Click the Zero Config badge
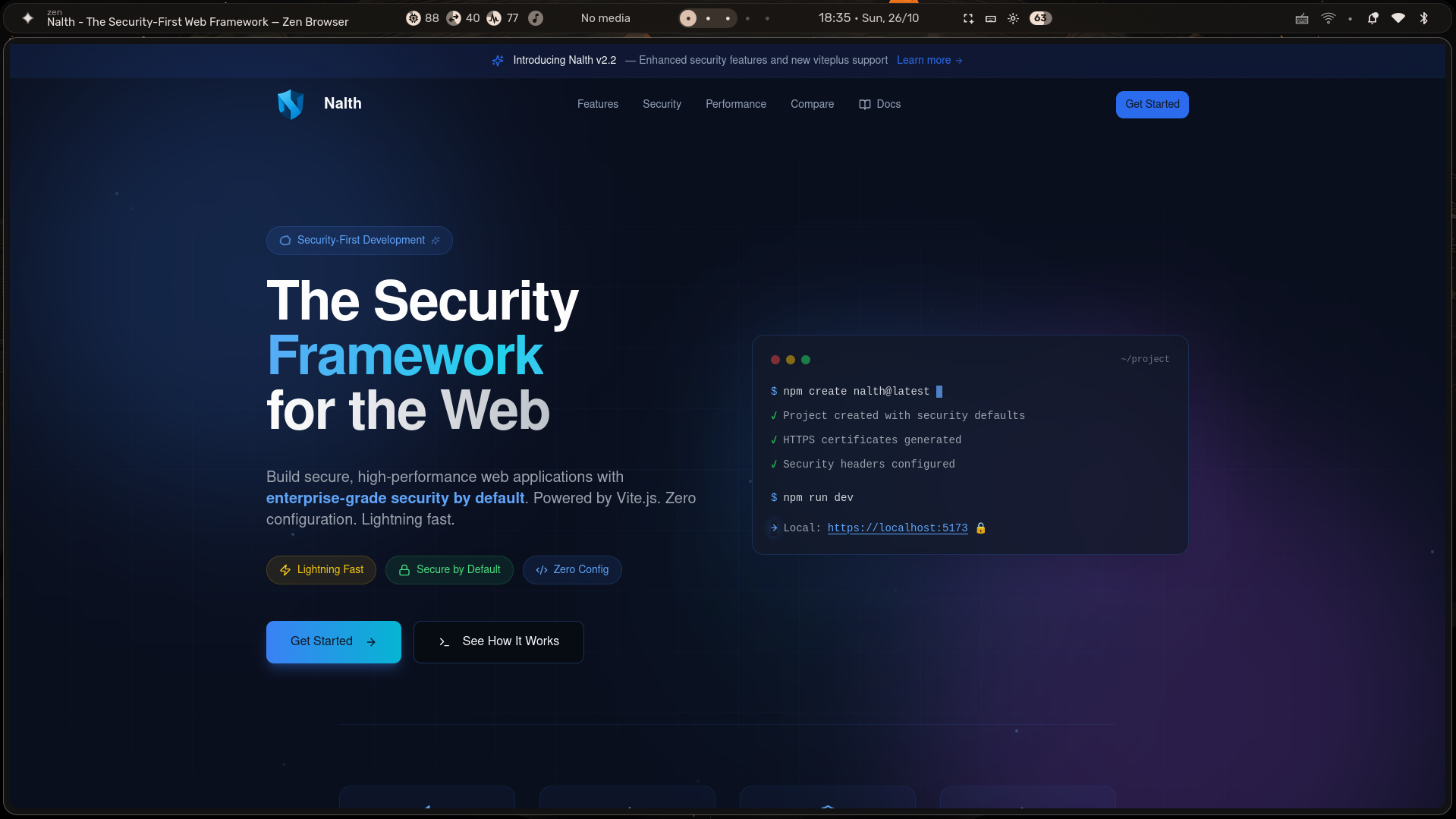The width and height of the screenshot is (1456, 819). click(572, 570)
